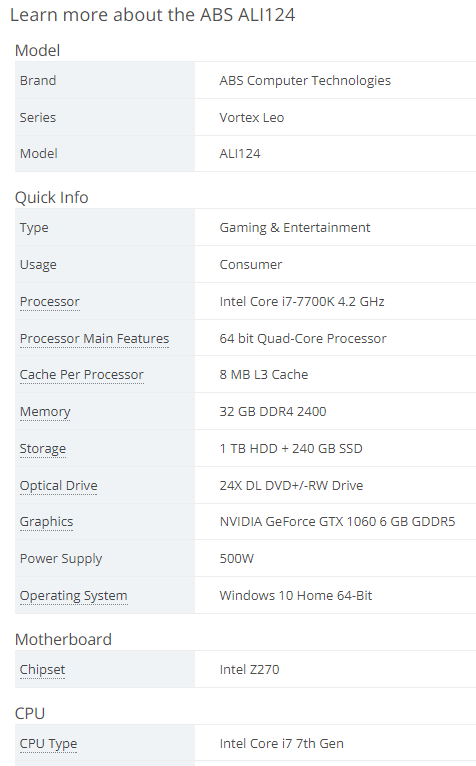
Task: Click the Motherboard section heading
Action: (x=63, y=639)
